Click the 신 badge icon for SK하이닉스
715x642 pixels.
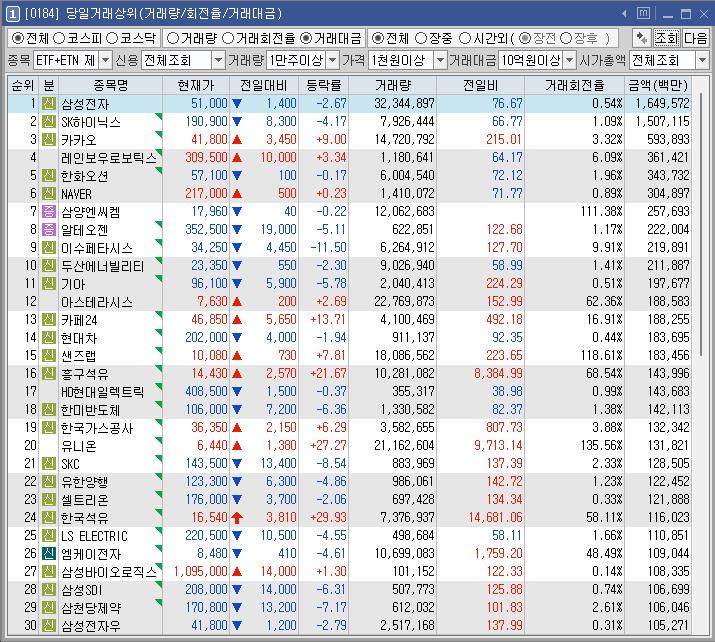coord(49,122)
